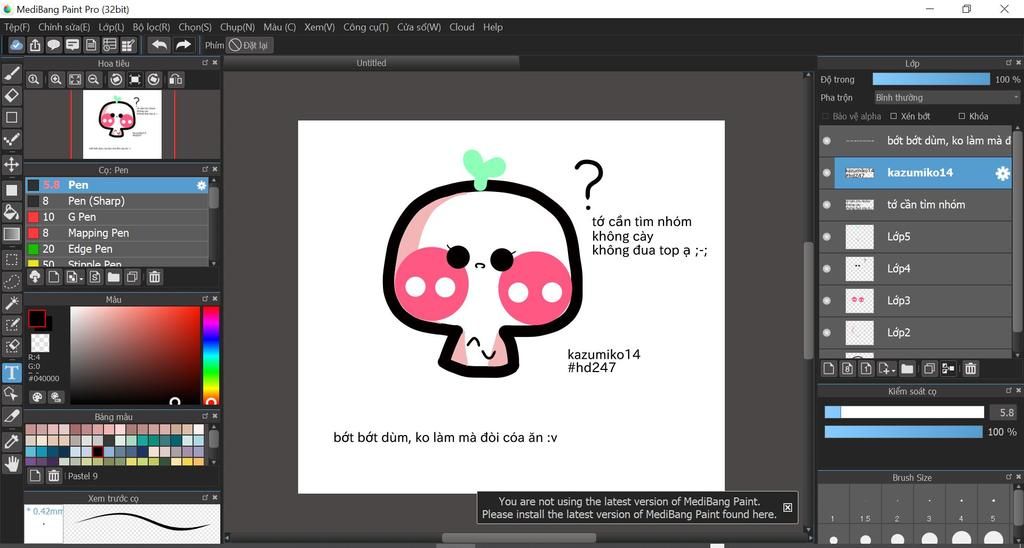Adjust Độ trong layer opacity slider
The height and width of the screenshot is (548, 1024).
click(931, 80)
